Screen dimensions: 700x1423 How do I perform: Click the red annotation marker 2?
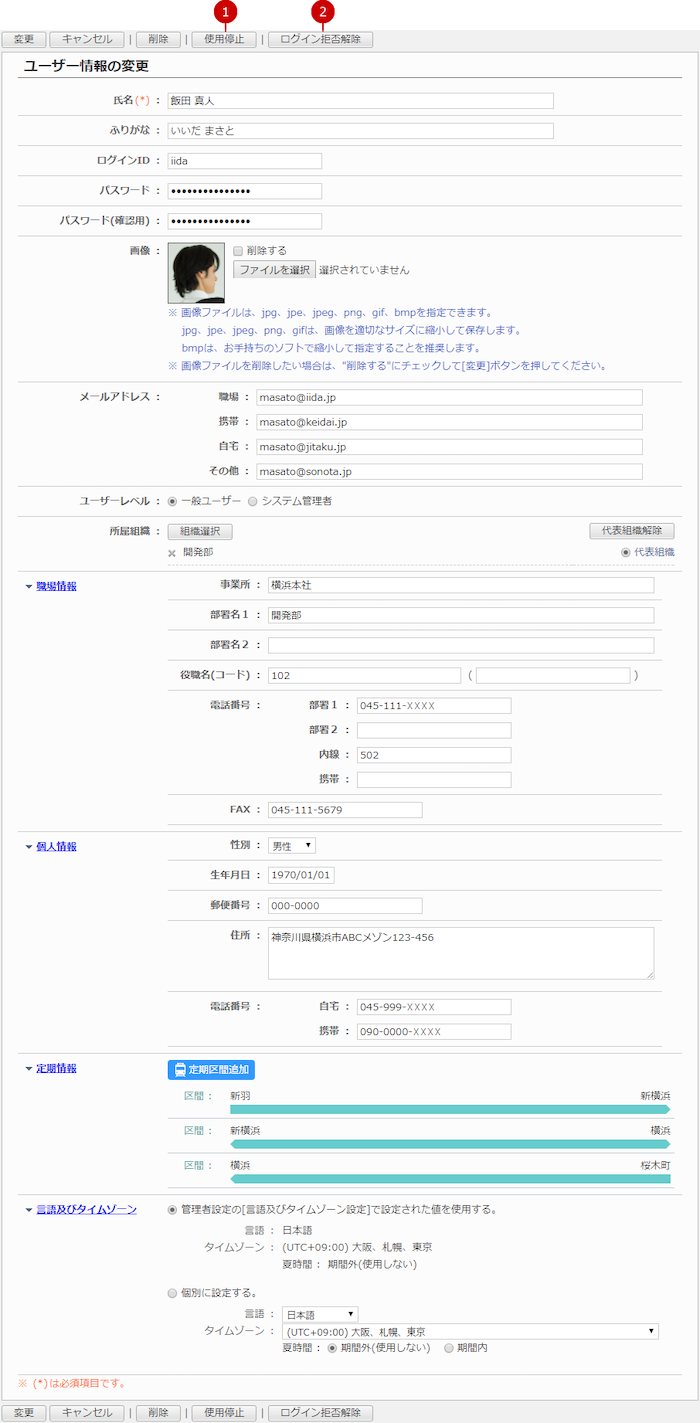(x=322, y=12)
